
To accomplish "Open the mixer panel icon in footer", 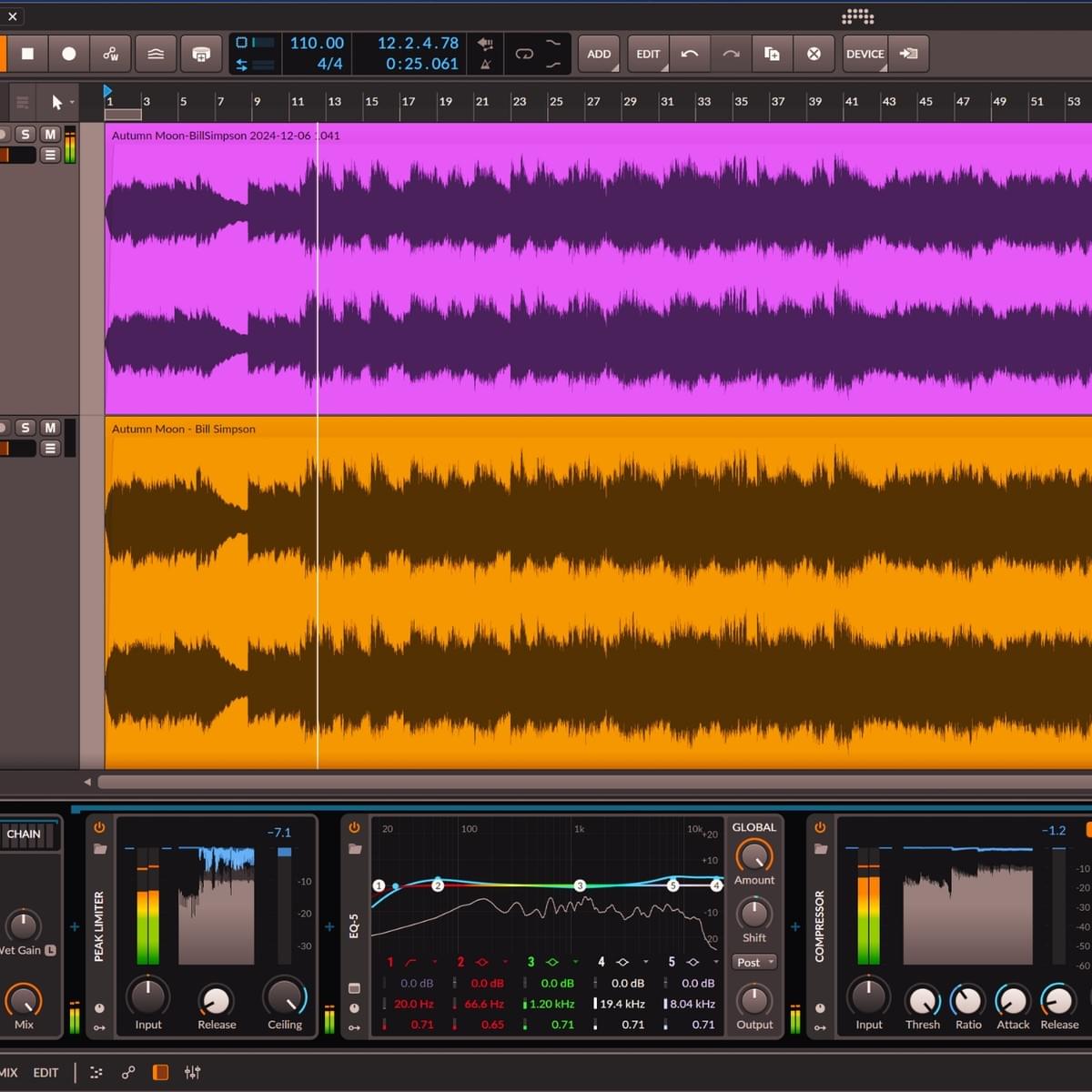I will click(192, 1073).
